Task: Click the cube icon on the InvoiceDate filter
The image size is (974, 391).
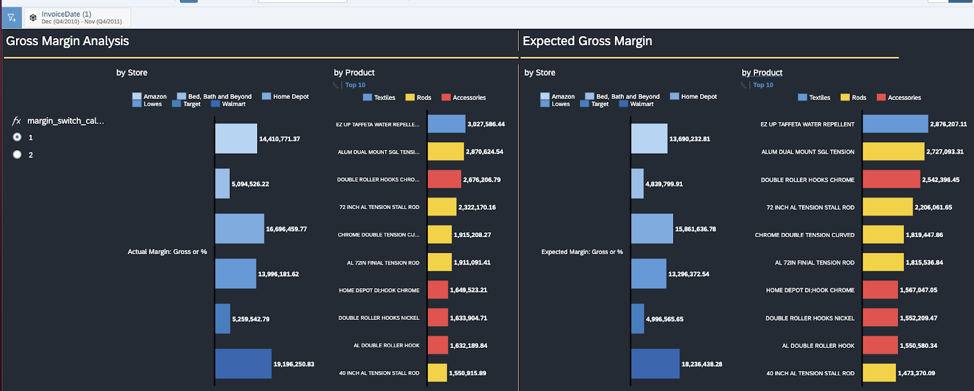Action: click(x=33, y=17)
